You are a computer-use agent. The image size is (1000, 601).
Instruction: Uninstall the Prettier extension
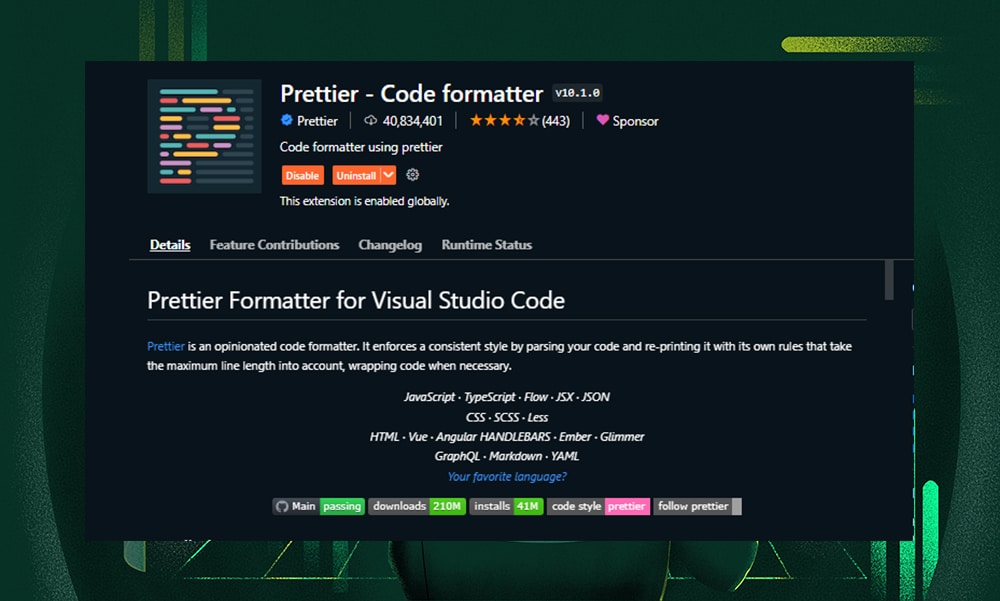point(356,174)
